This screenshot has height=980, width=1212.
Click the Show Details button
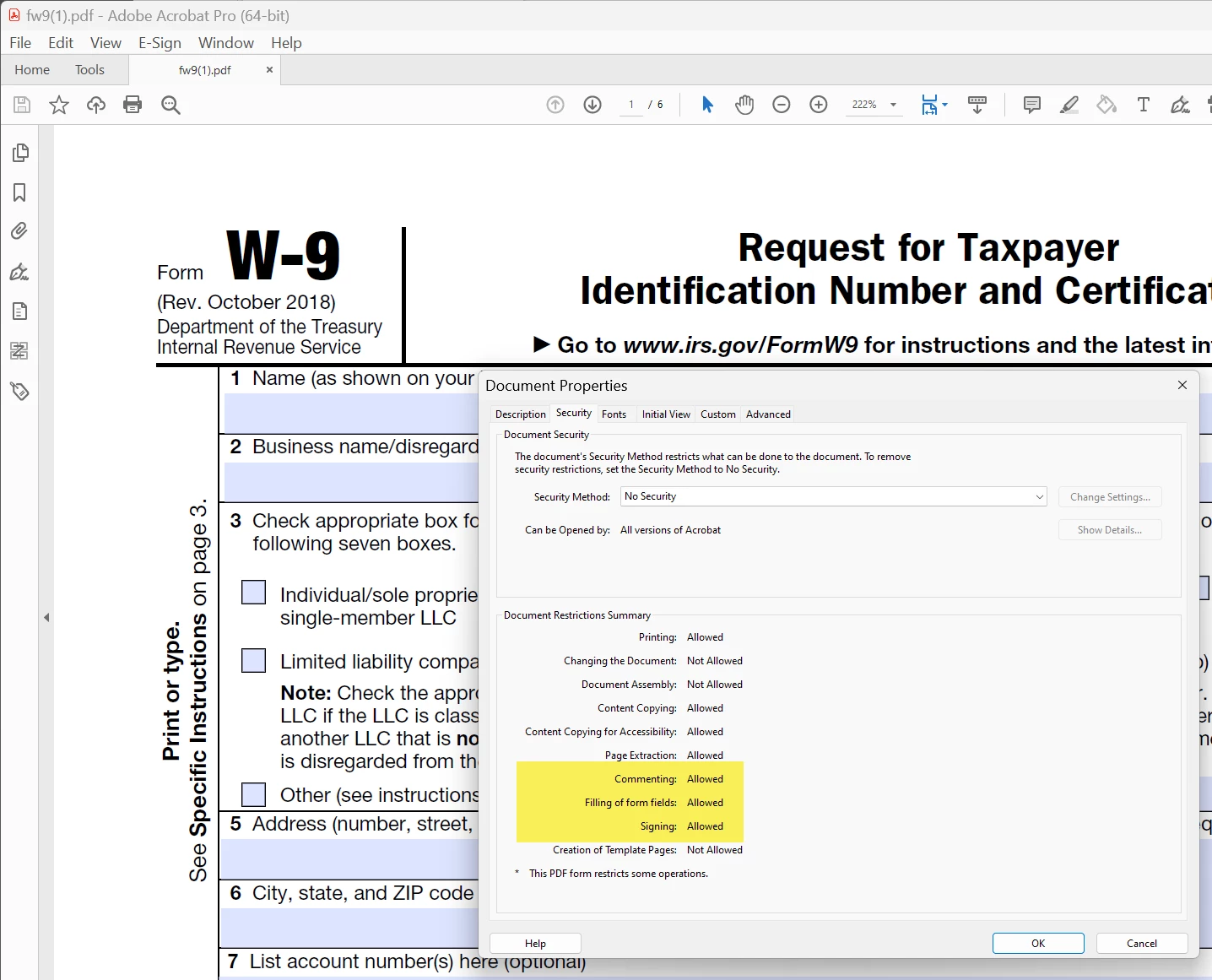pos(1110,530)
